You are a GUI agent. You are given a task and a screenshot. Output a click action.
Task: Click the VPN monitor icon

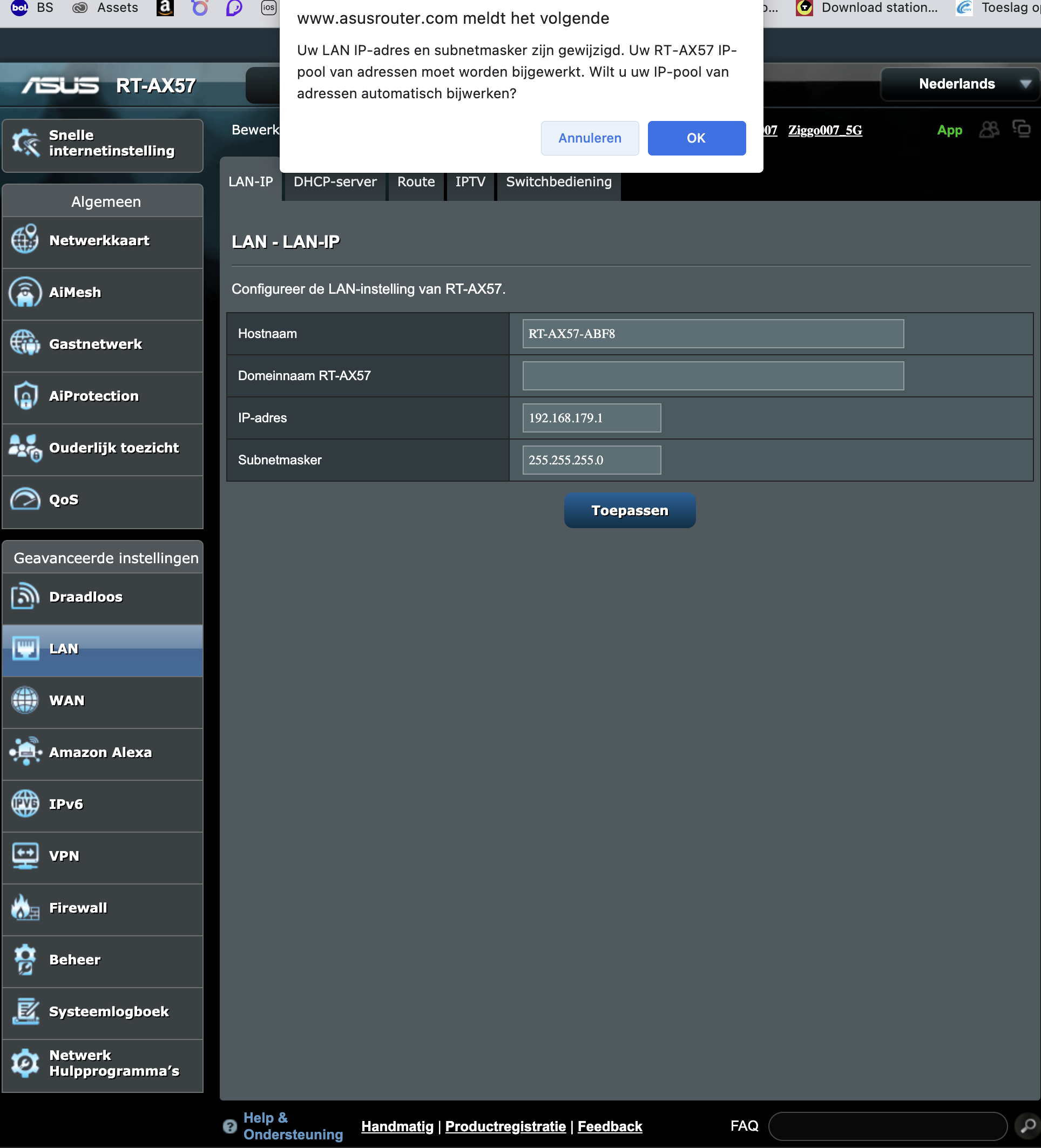click(25, 855)
